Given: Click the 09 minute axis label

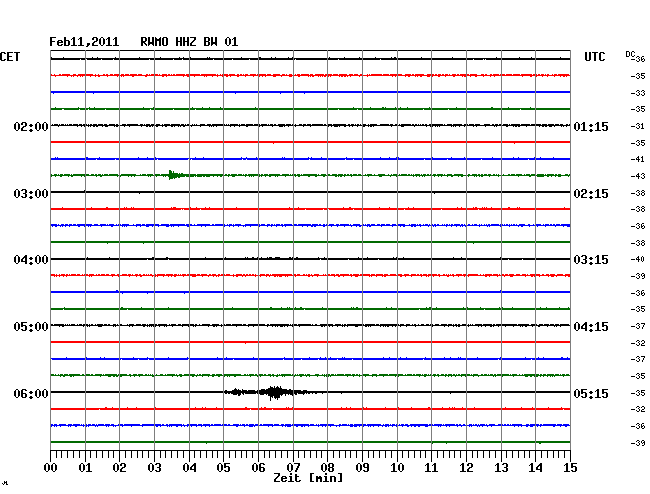Looking at the screenshot, I should [362, 468].
